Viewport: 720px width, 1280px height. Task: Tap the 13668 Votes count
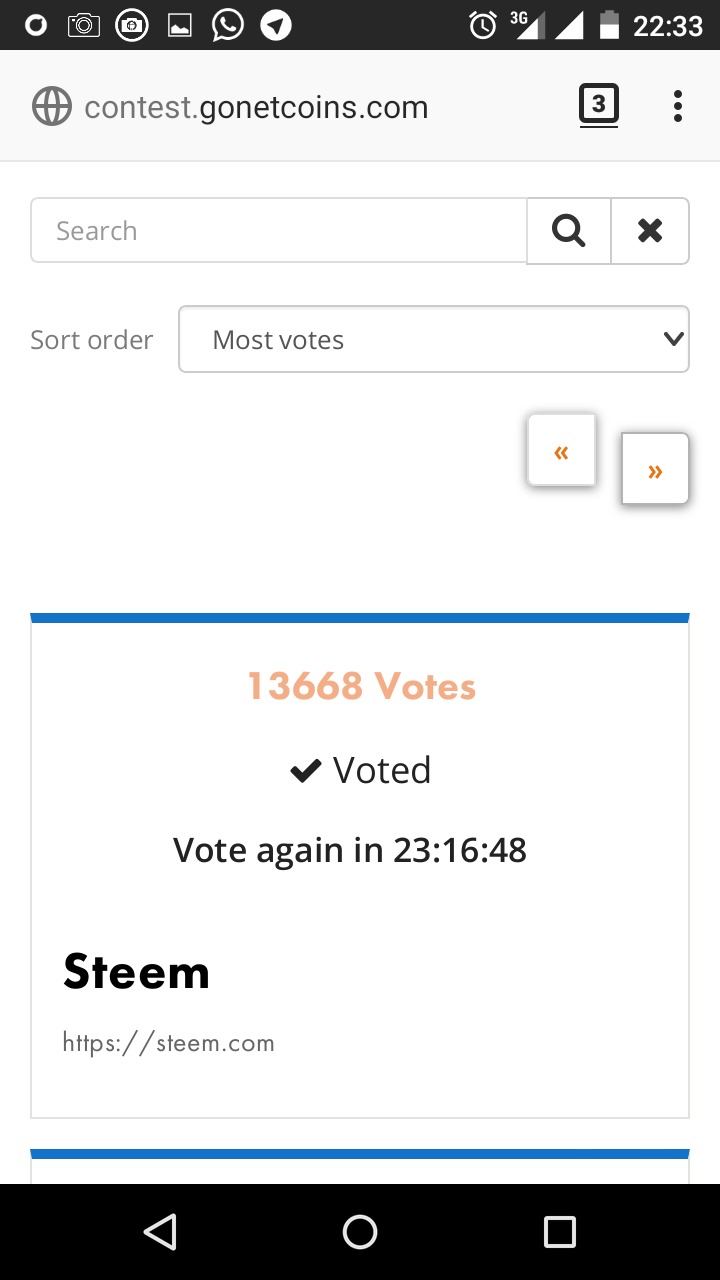pyautogui.click(x=361, y=686)
